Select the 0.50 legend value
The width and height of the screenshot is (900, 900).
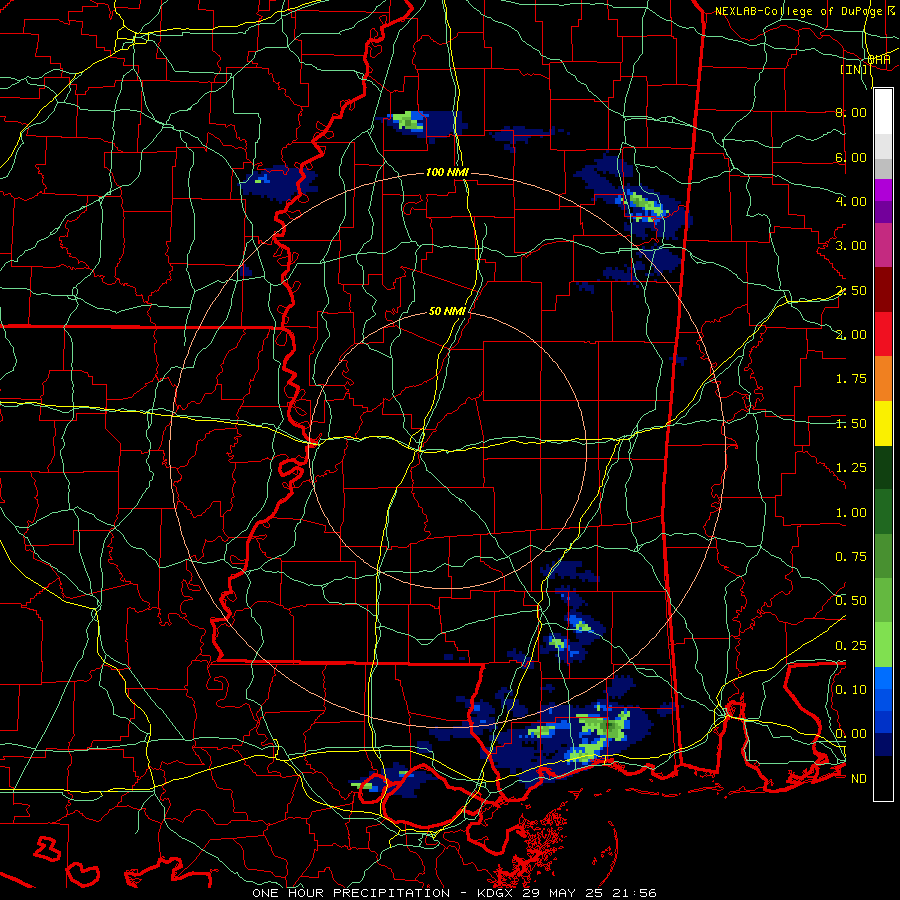click(x=851, y=601)
